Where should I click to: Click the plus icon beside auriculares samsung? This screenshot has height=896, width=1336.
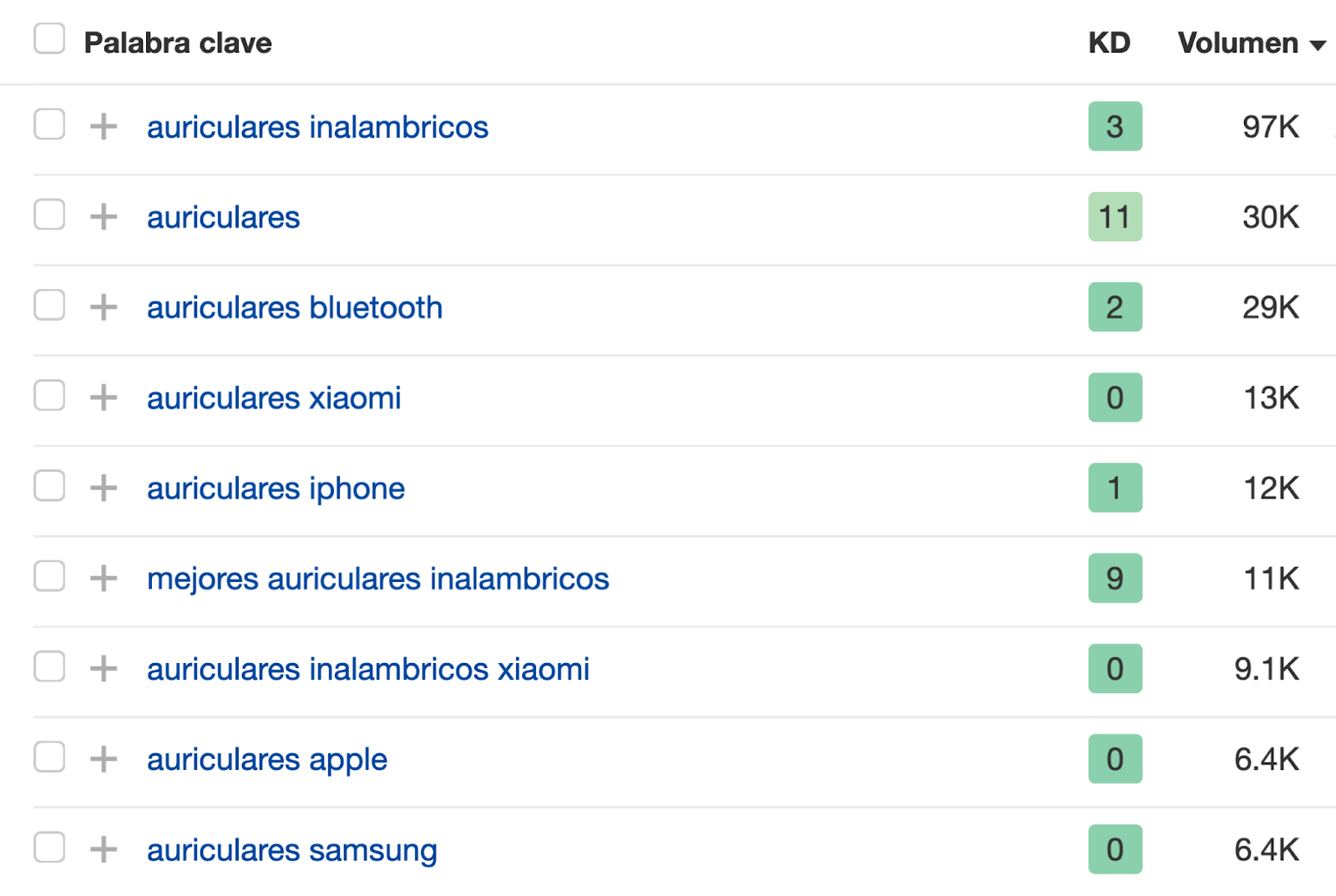tap(104, 849)
